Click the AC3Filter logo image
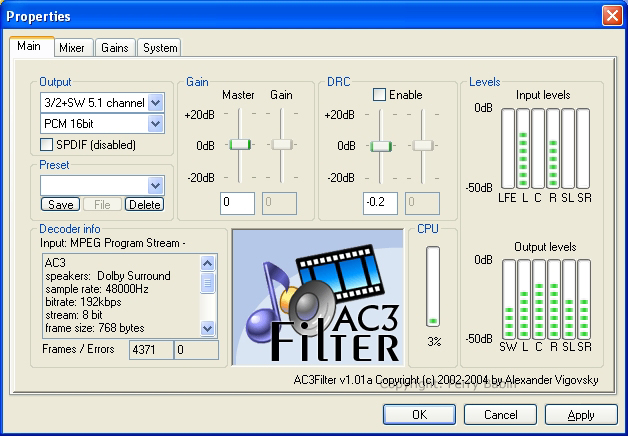This screenshot has width=628, height=436. 318,297
